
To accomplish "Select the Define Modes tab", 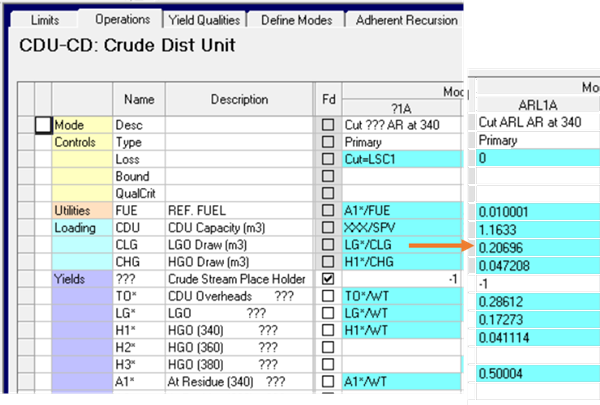I will pos(297,20).
